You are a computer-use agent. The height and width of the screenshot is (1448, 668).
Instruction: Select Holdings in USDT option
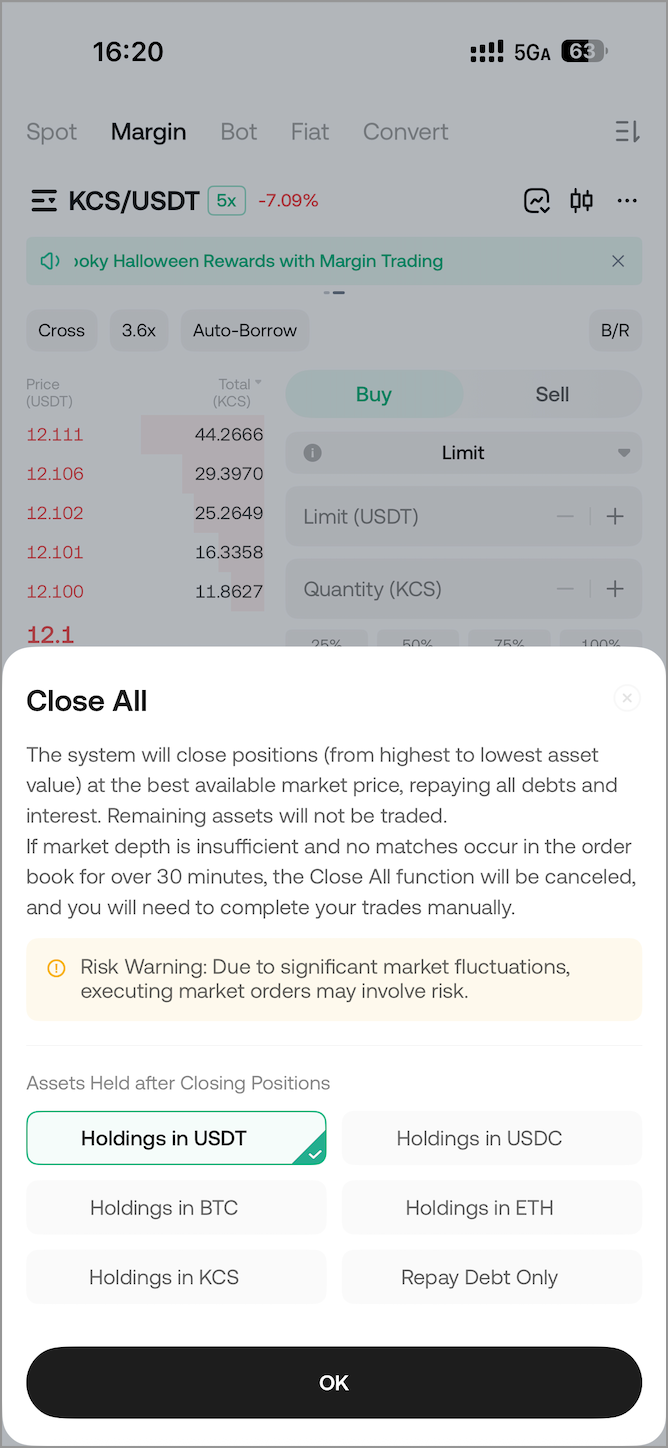coord(176,1138)
